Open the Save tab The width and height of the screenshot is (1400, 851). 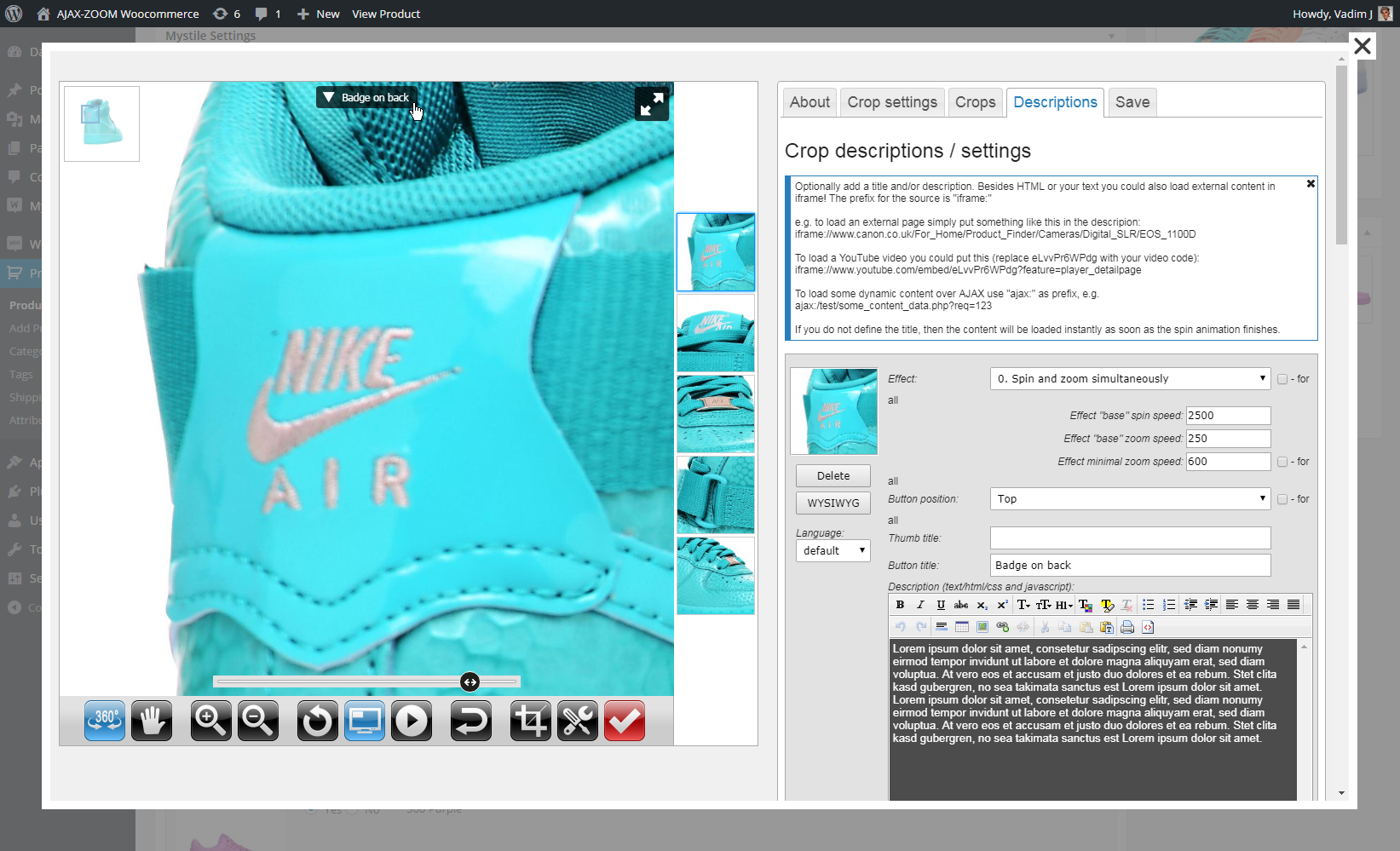click(x=1132, y=102)
